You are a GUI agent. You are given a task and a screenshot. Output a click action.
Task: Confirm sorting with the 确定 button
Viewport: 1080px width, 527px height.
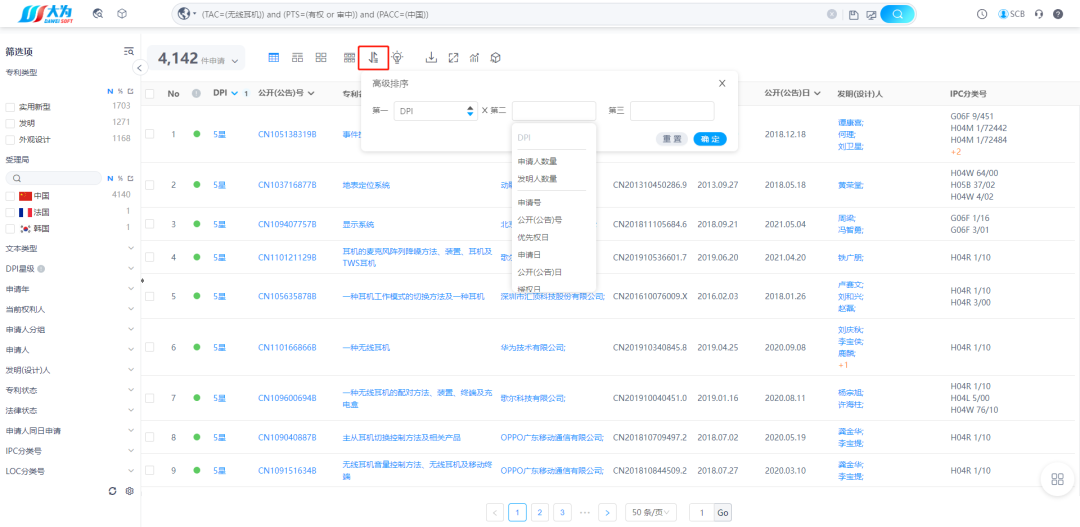(709, 138)
